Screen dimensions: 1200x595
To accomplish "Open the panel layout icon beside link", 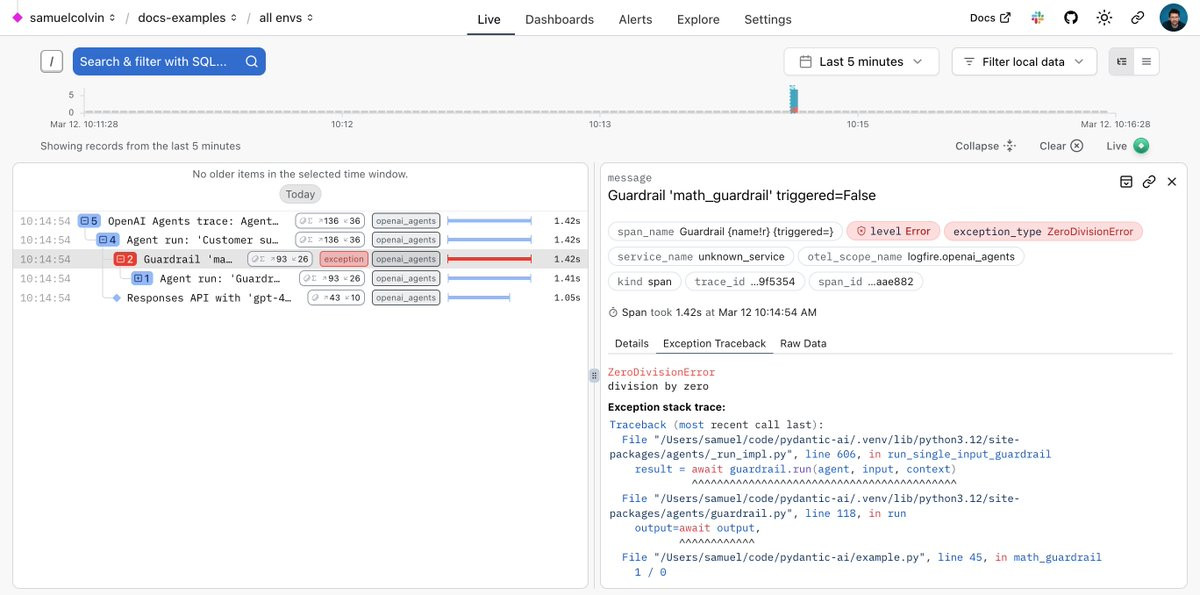I will [1126, 182].
